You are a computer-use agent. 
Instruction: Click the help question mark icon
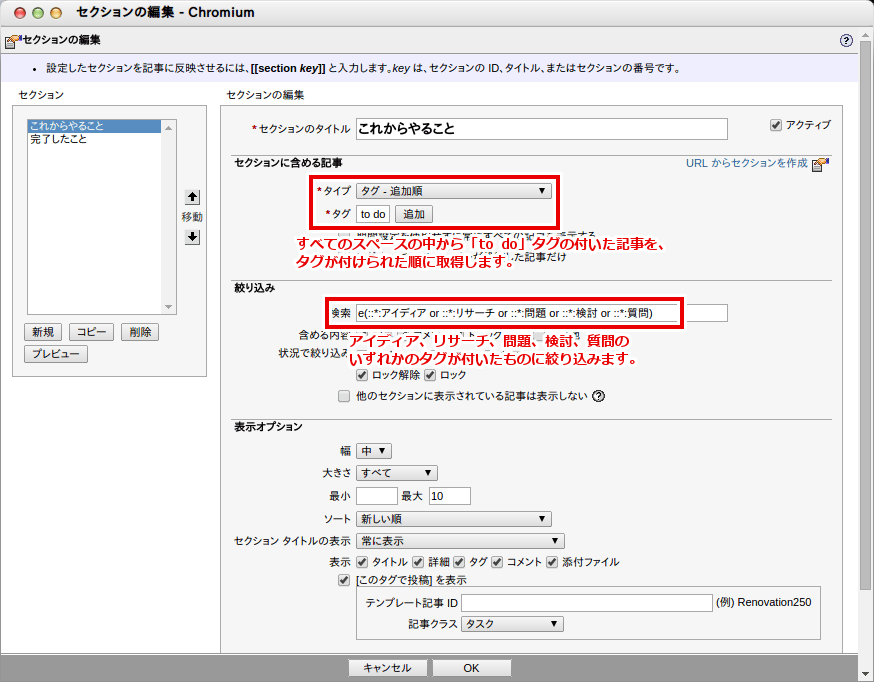(x=847, y=41)
